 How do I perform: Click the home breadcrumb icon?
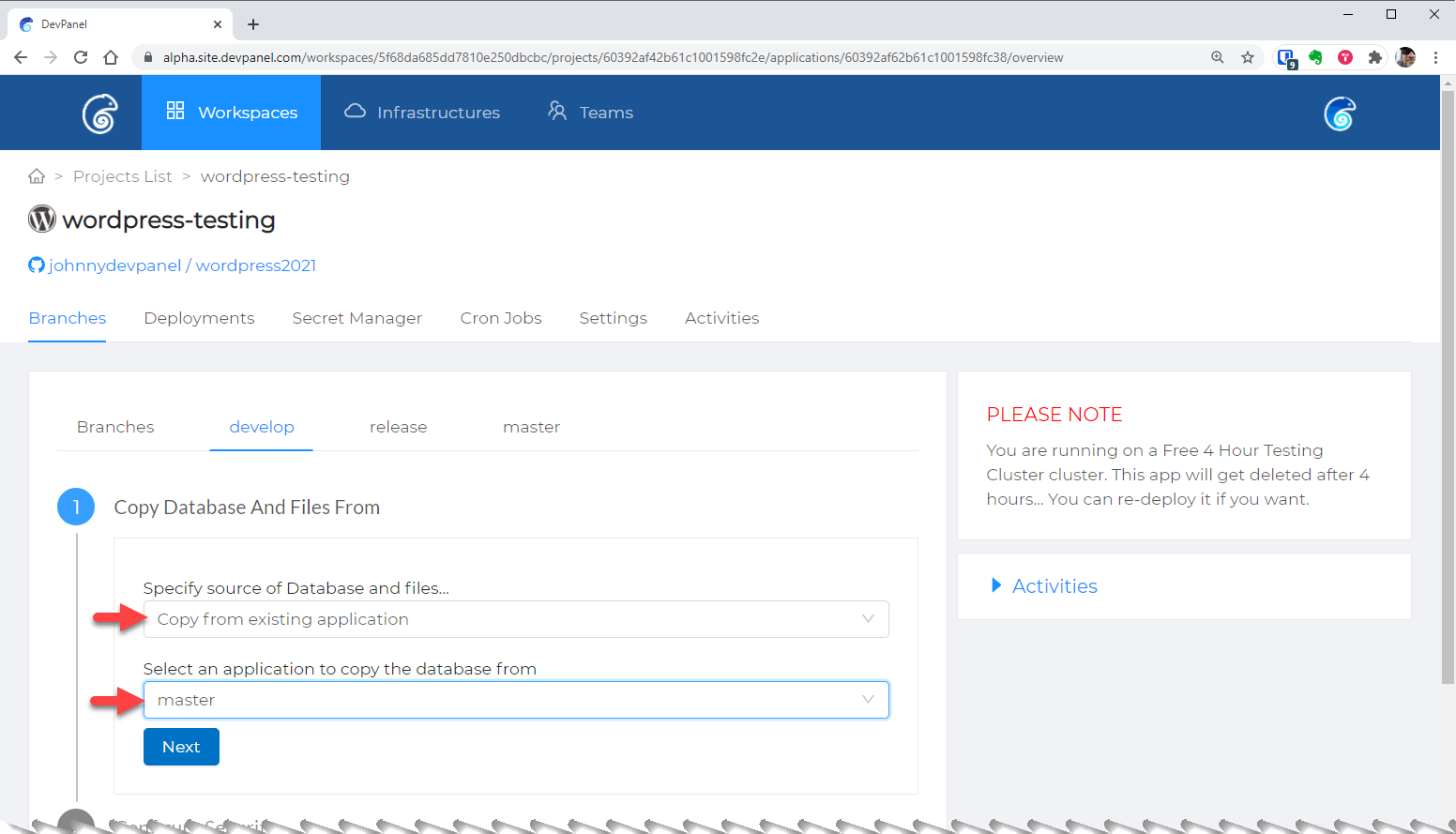(37, 176)
